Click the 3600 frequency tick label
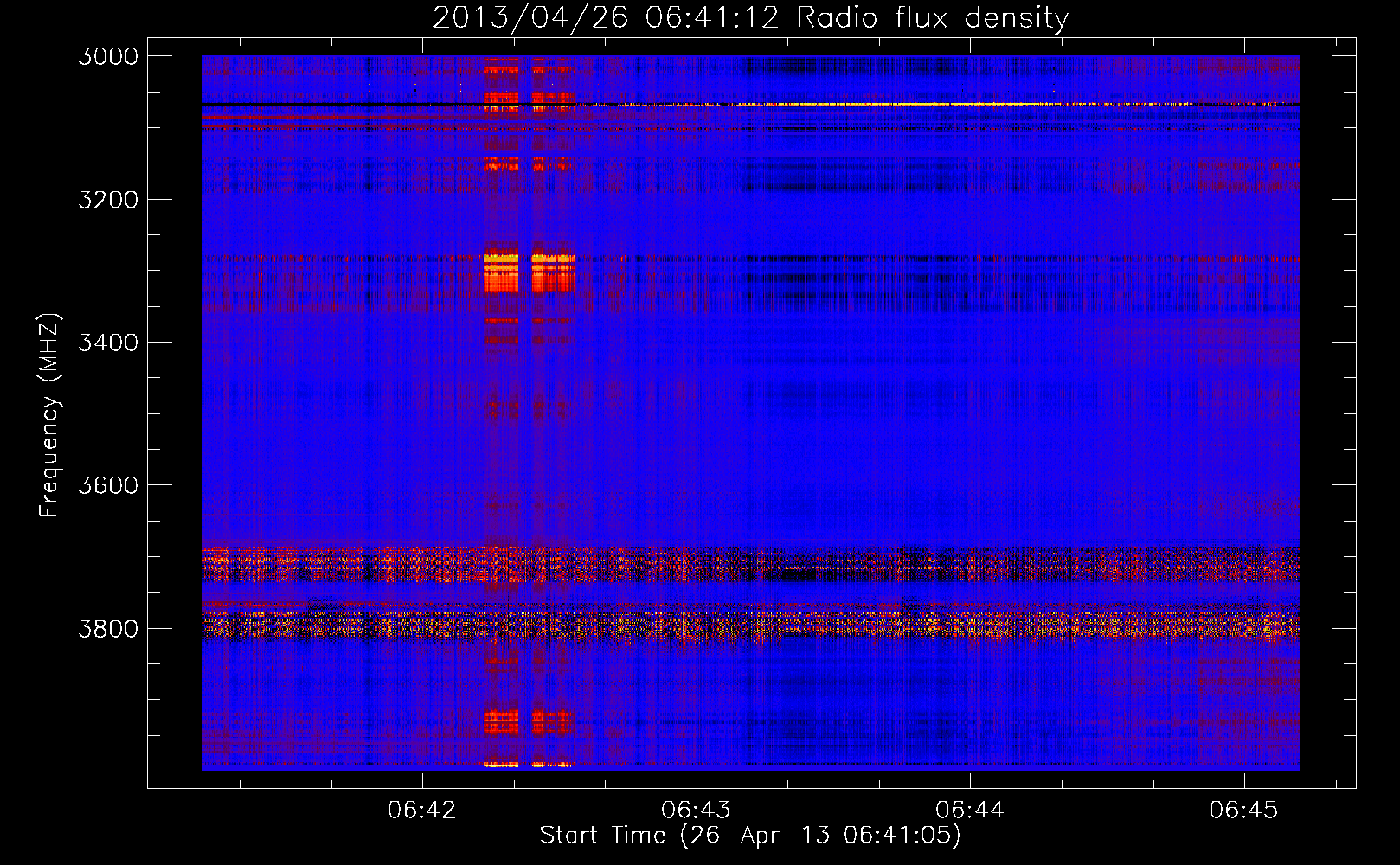This screenshot has height=865, width=1400. [x=108, y=485]
